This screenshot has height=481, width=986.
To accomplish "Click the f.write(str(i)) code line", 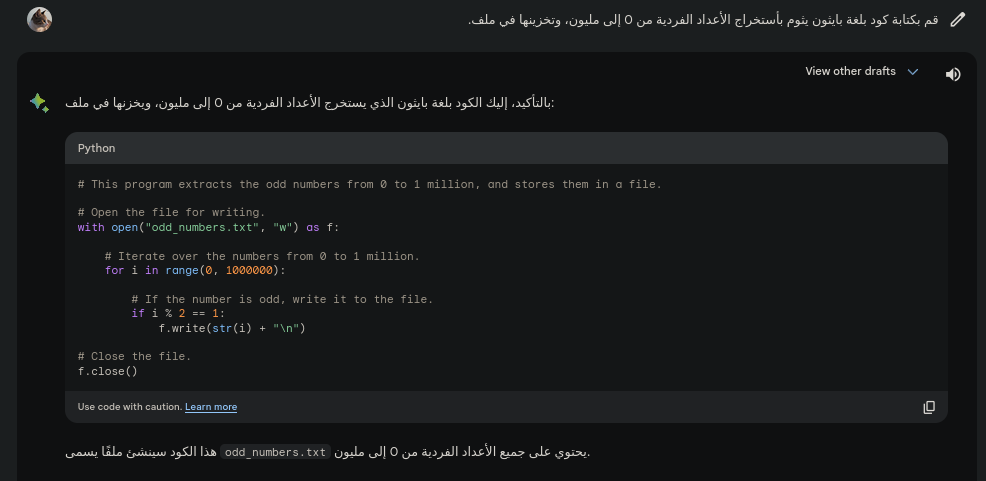I will point(231,328).
